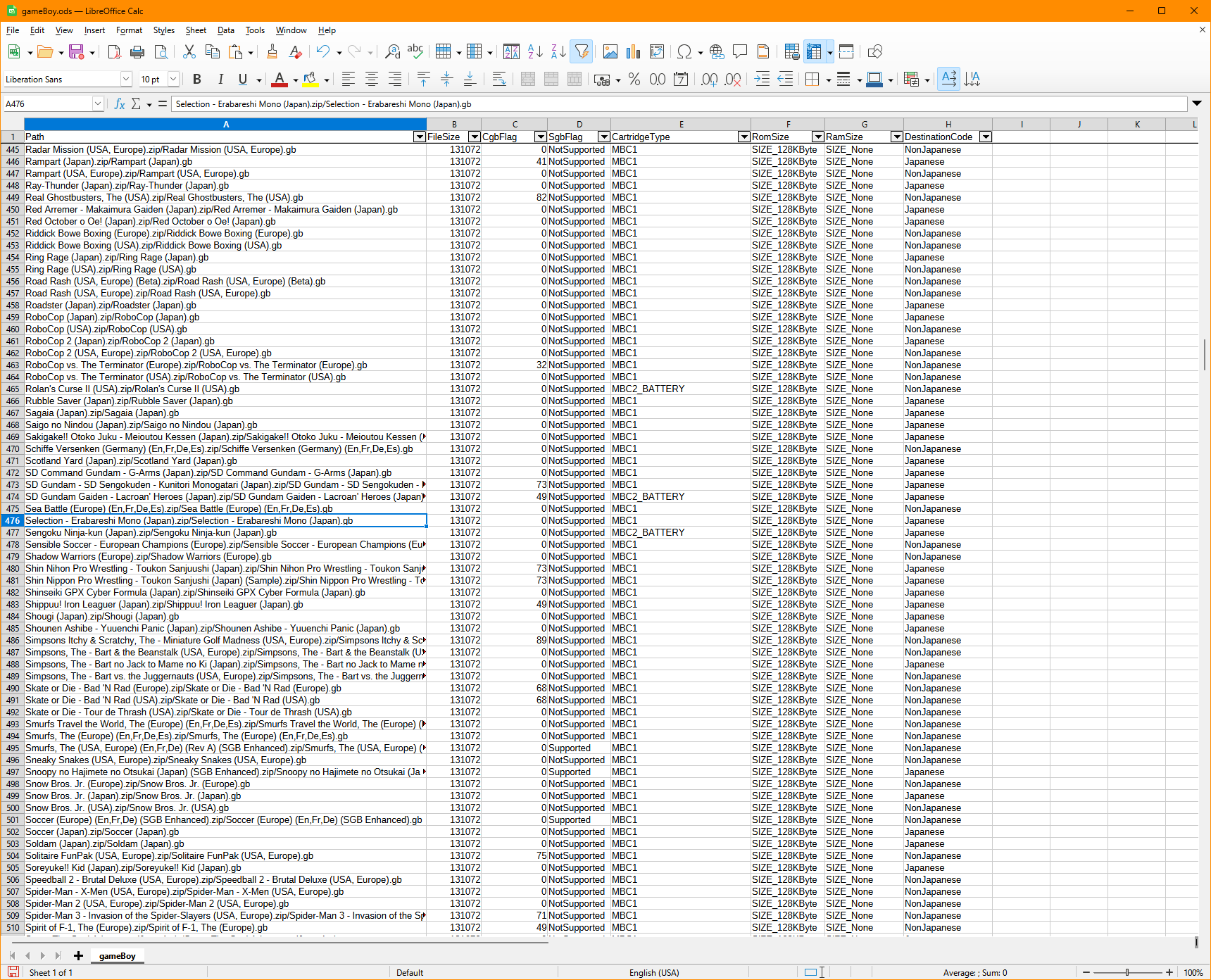Undo the last action

323,51
